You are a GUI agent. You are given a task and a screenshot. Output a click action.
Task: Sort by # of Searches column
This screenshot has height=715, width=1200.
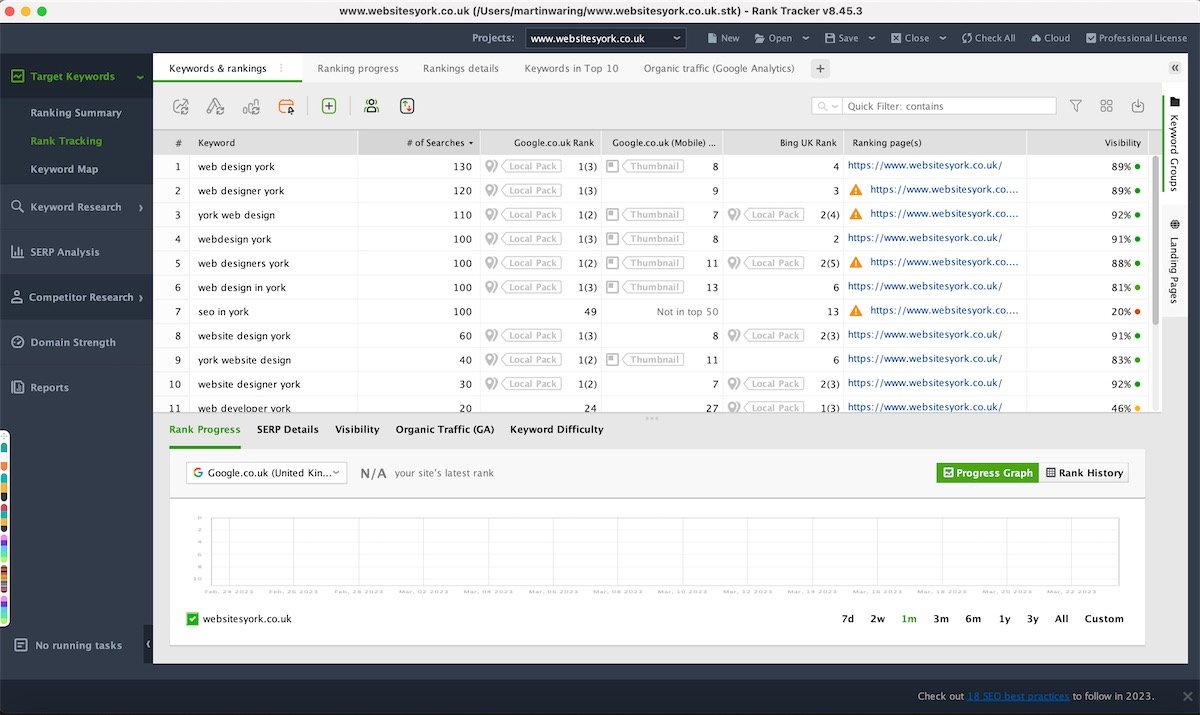coord(419,143)
